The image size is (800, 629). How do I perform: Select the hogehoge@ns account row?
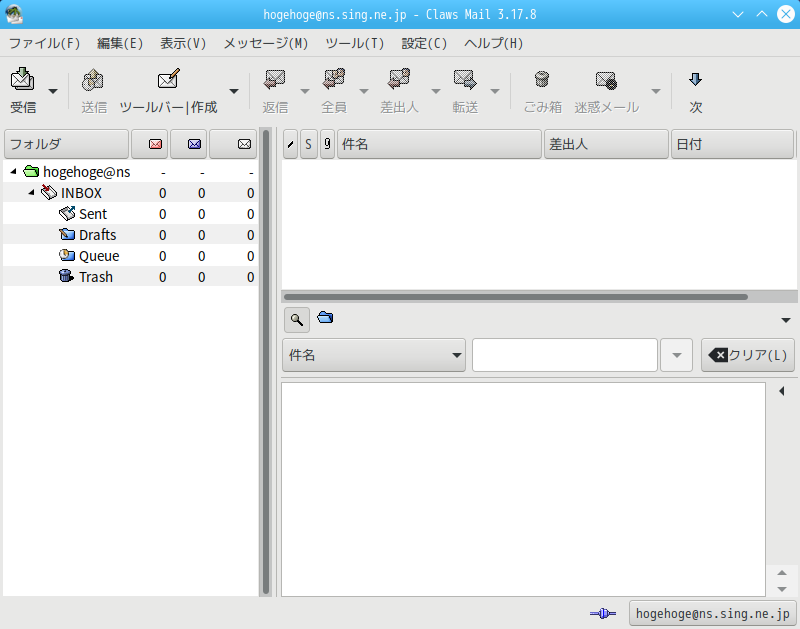[x=130, y=172]
